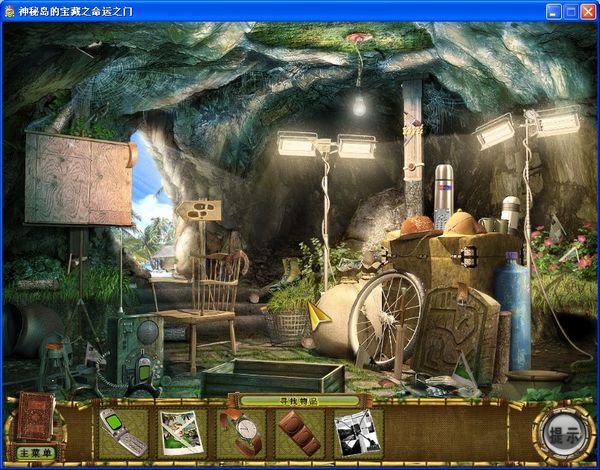The width and height of the screenshot is (600, 470).
Task: Select the torn color photo inventory item
Action: pyautogui.click(x=181, y=432)
